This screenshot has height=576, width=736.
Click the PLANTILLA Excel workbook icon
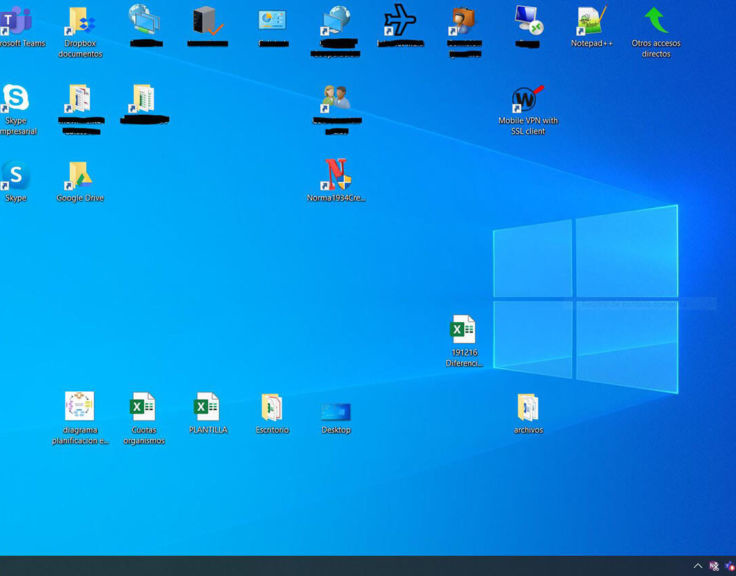click(x=207, y=407)
